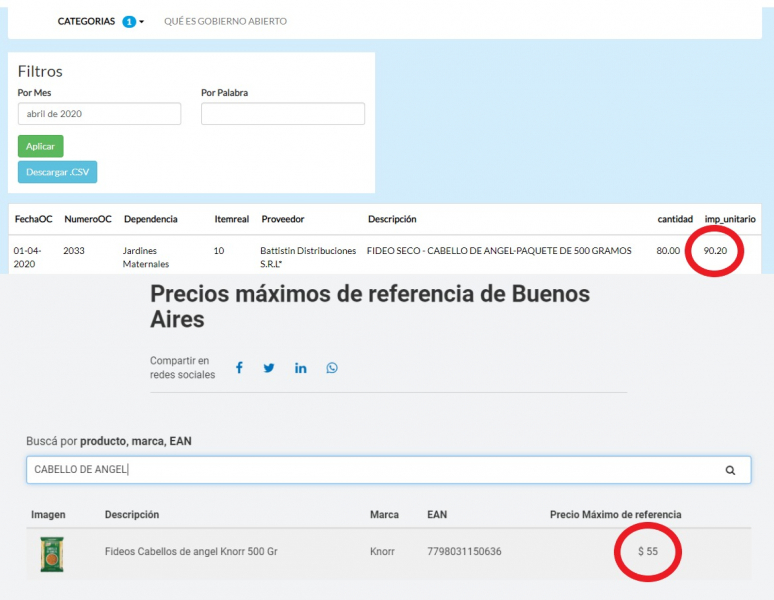This screenshot has width=774, height=600.
Task: Share on Facebook icon
Action: (x=239, y=368)
